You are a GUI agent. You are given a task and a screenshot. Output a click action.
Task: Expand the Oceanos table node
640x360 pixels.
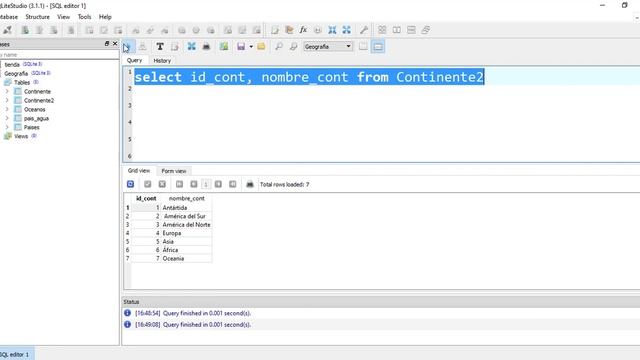coord(7,109)
